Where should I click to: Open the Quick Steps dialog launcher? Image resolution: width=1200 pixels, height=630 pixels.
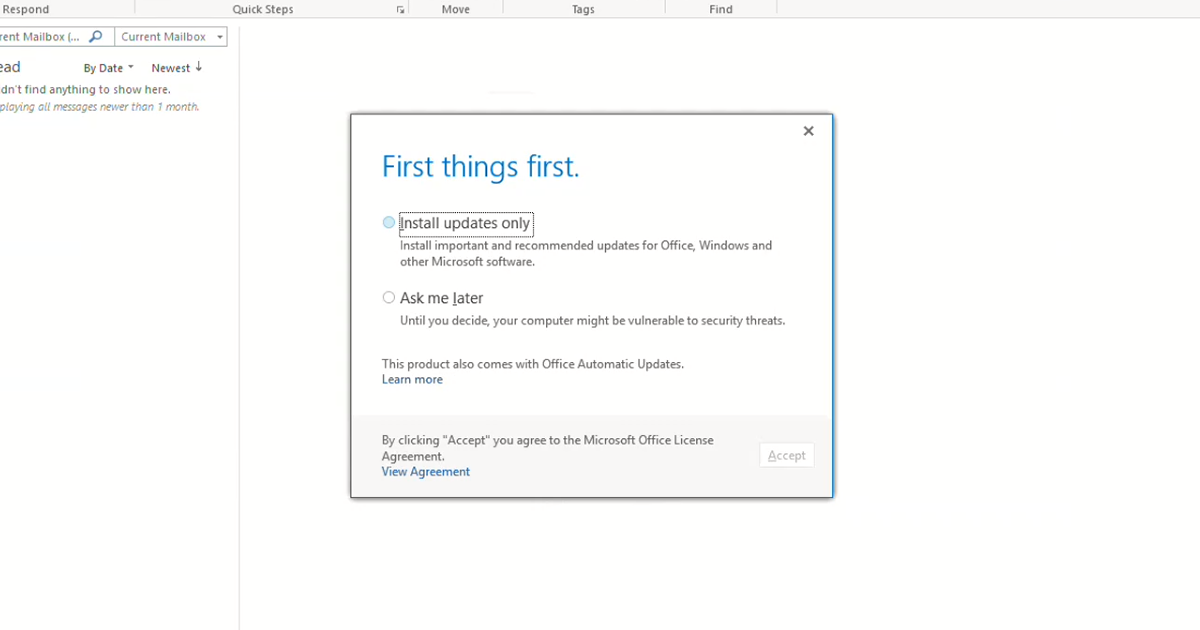(x=400, y=10)
